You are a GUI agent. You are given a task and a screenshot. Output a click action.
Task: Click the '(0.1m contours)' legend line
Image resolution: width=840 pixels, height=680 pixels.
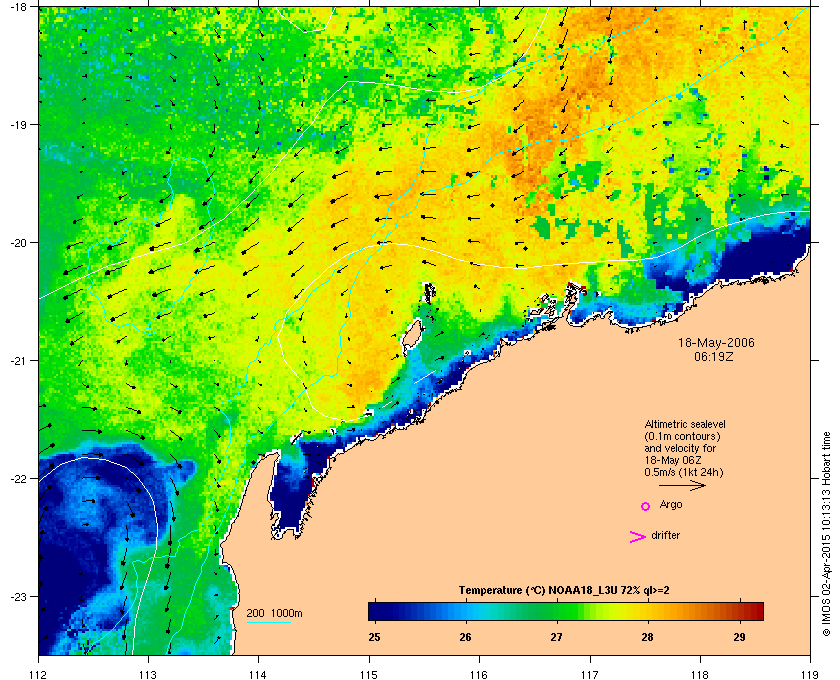682,436
